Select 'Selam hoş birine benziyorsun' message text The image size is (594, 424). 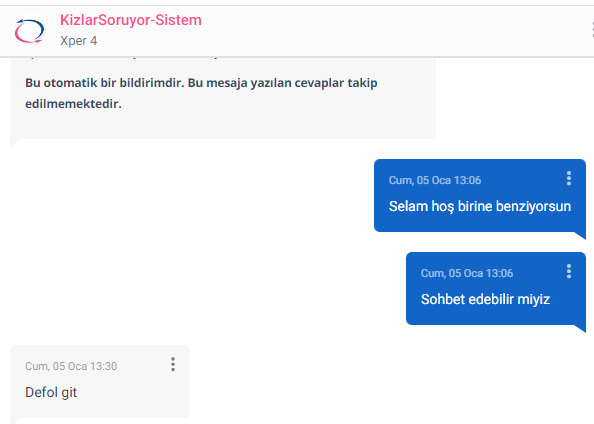point(480,207)
